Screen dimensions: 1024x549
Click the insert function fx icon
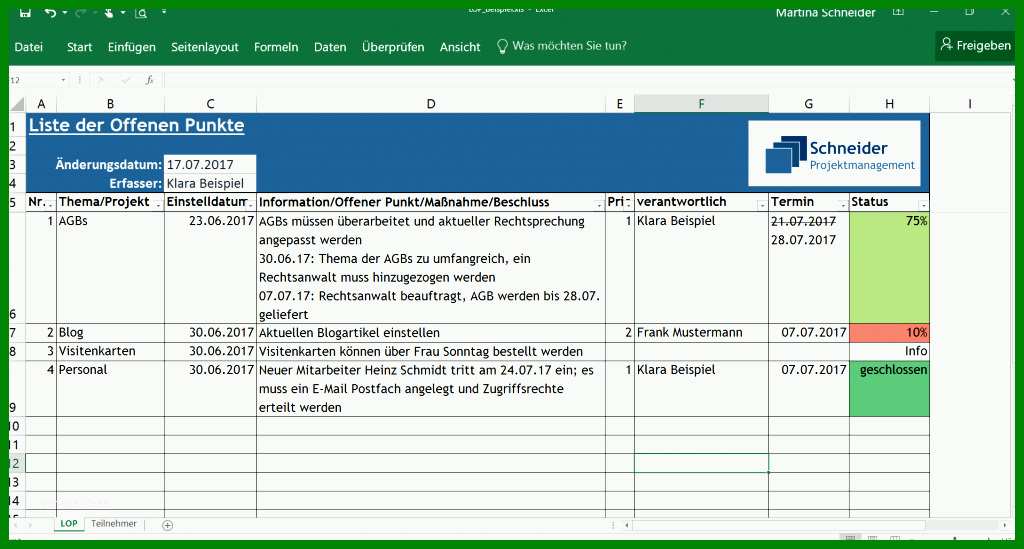[x=150, y=80]
